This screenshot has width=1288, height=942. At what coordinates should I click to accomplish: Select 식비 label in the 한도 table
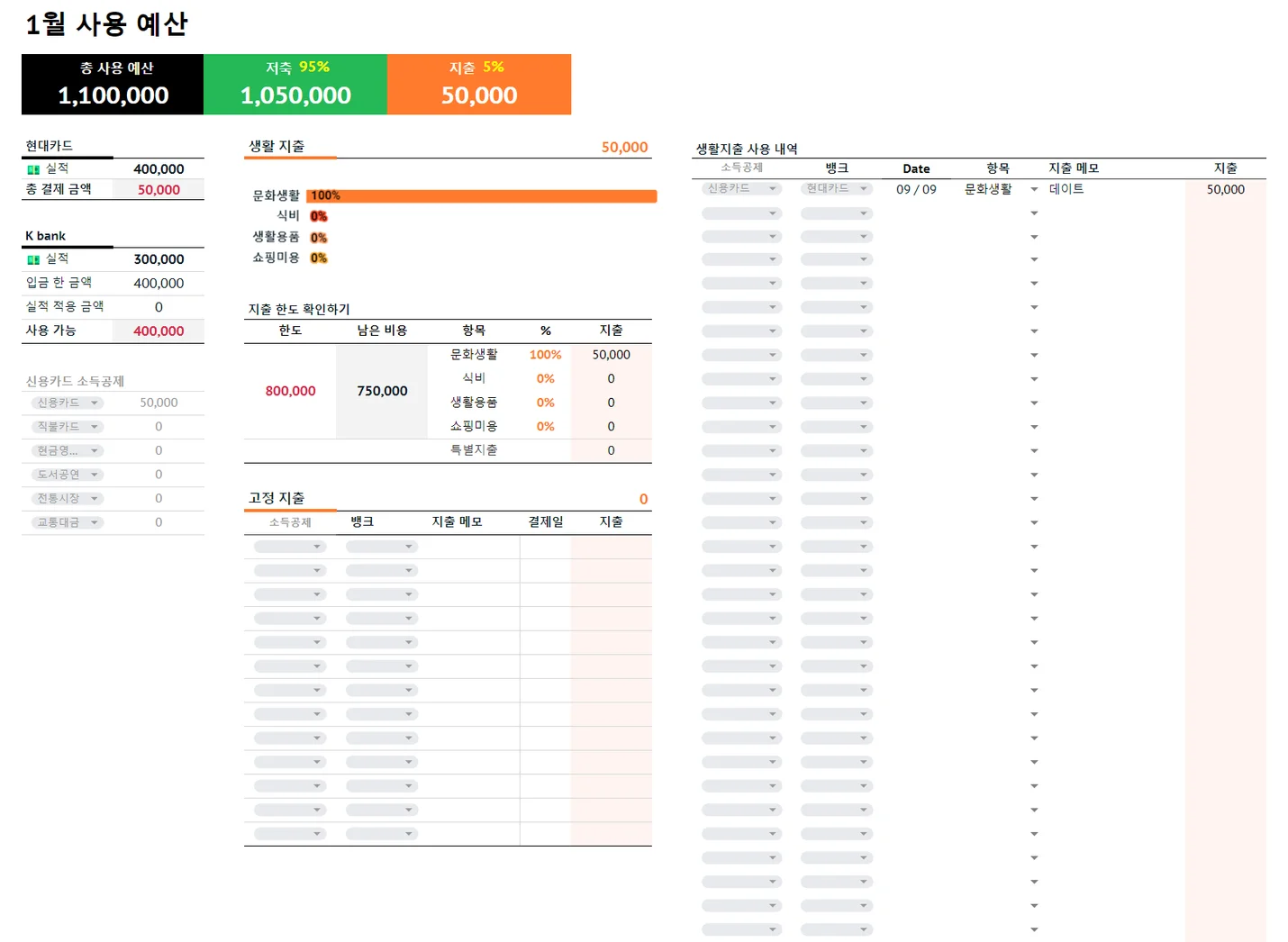coord(474,378)
